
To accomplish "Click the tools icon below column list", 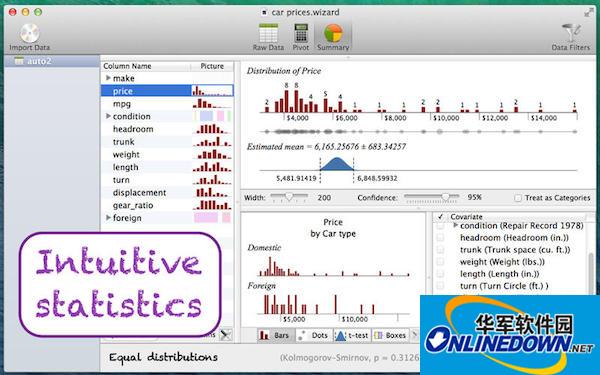I will [226, 335].
